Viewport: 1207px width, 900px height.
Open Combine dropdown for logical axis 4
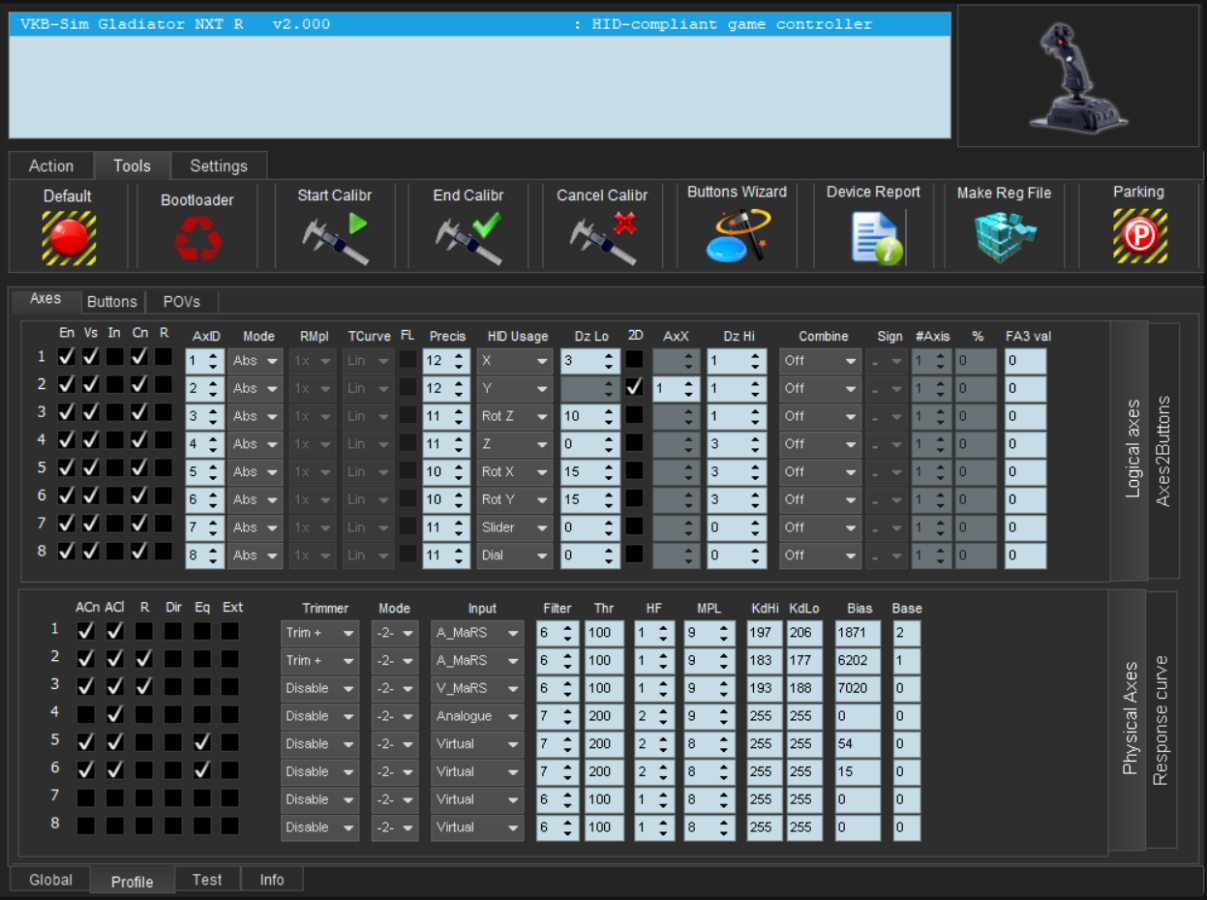(822, 444)
